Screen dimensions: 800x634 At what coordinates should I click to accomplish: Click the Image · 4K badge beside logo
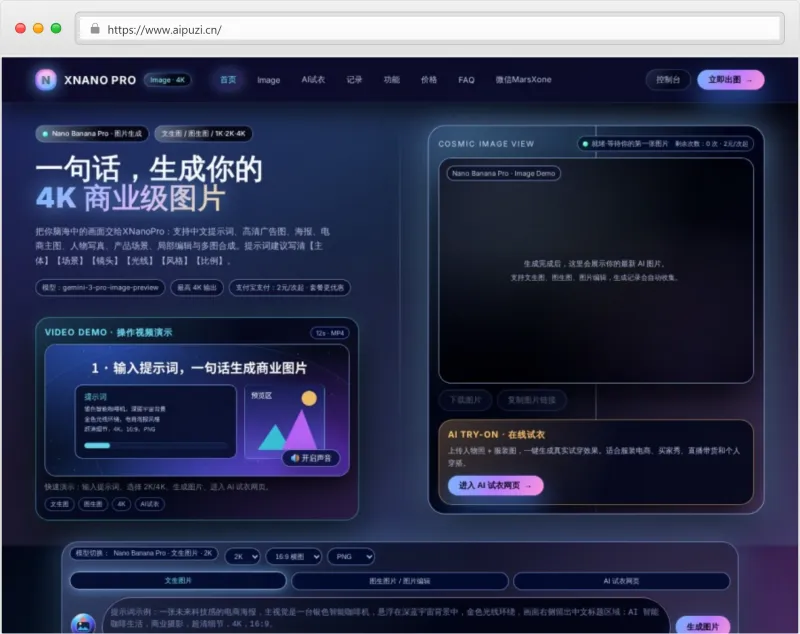pos(167,80)
